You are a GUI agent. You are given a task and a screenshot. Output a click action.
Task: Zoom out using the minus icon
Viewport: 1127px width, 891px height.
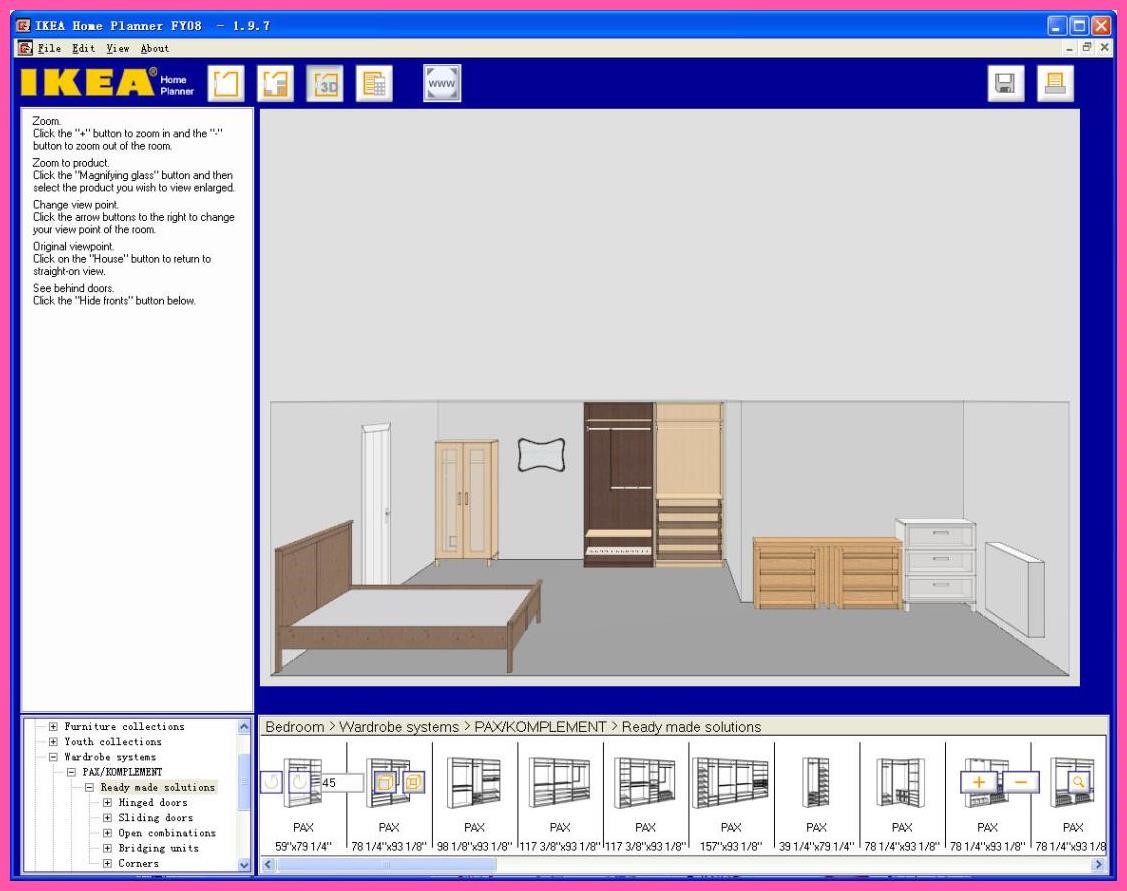point(1023,782)
